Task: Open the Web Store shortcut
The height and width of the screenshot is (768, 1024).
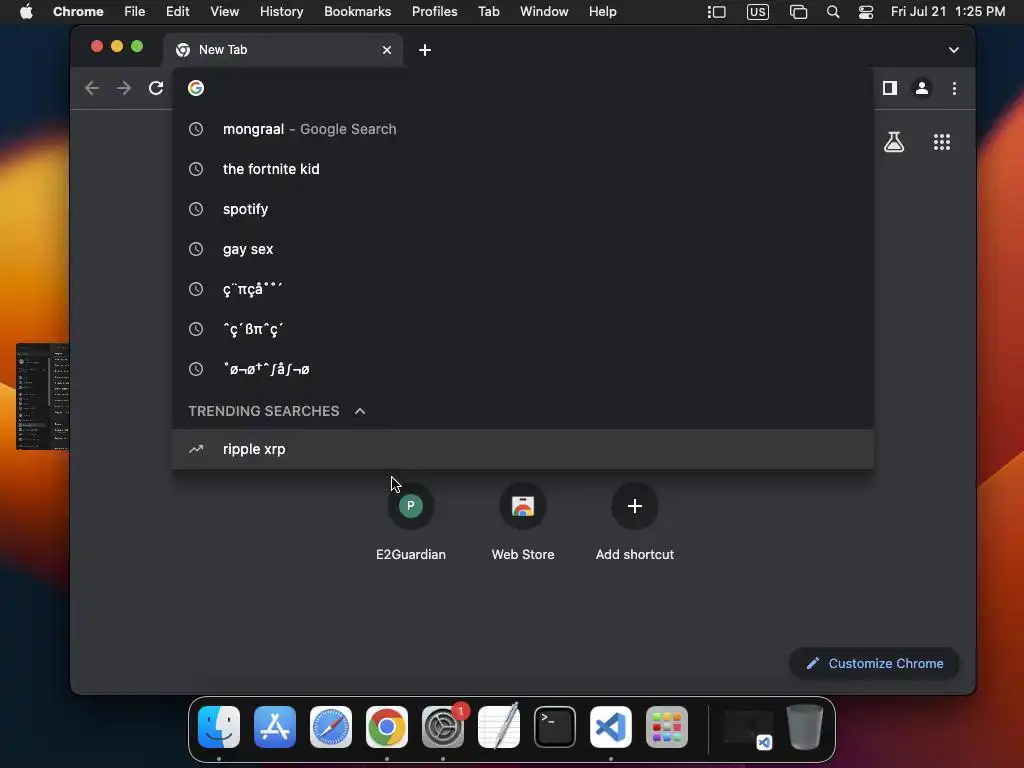Action: [522, 522]
